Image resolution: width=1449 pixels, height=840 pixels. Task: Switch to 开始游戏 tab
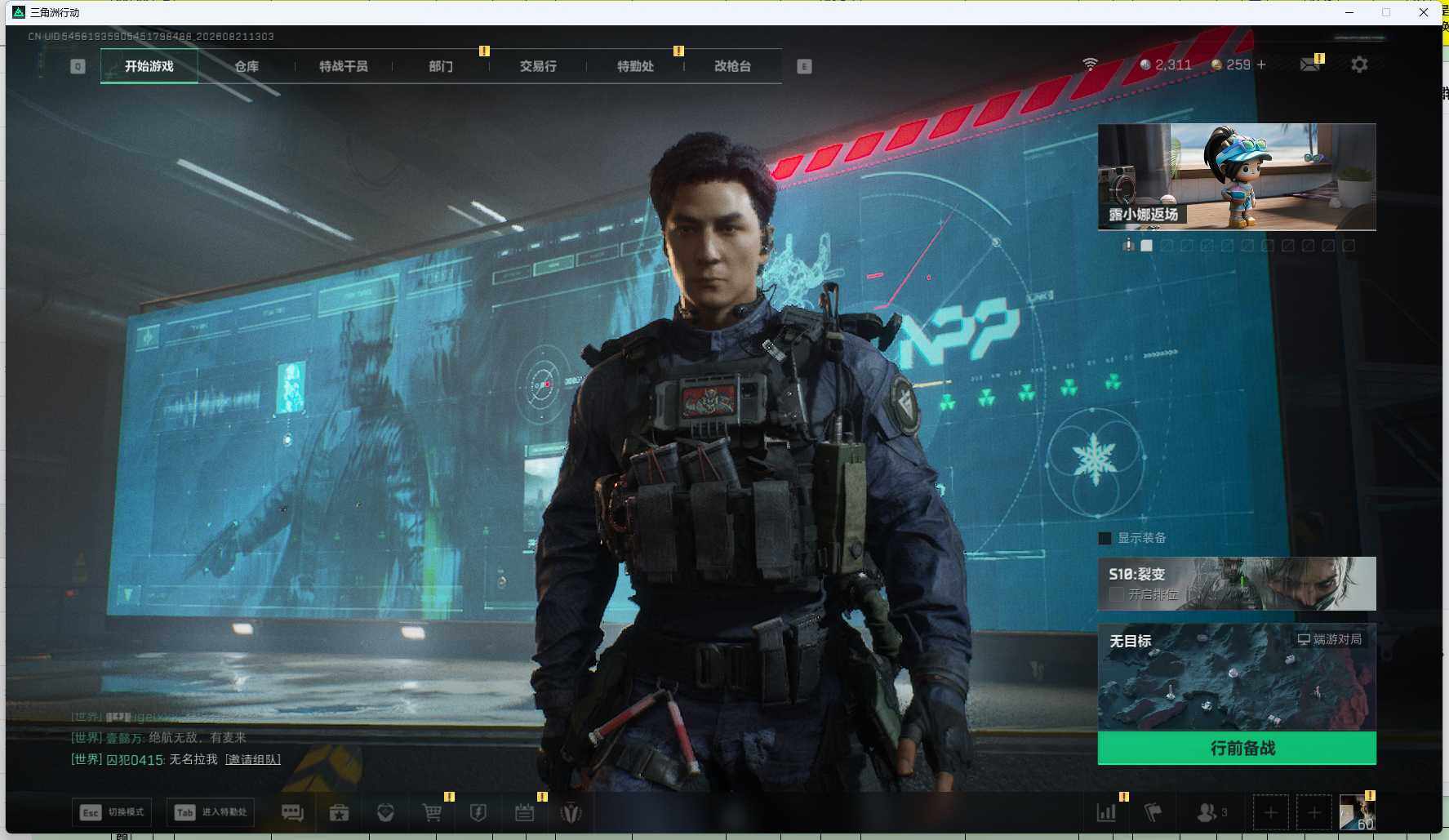click(149, 66)
